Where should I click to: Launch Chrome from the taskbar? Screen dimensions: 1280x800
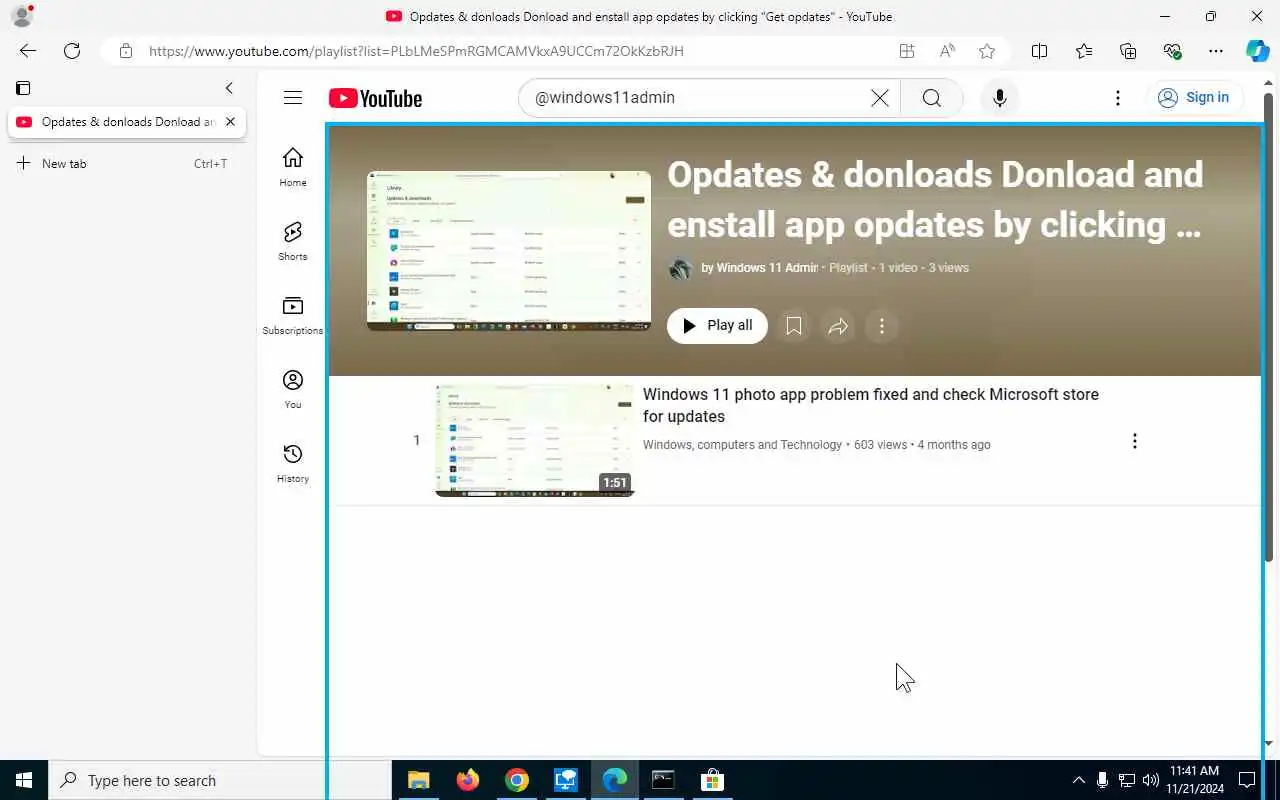[x=517, y=780]
